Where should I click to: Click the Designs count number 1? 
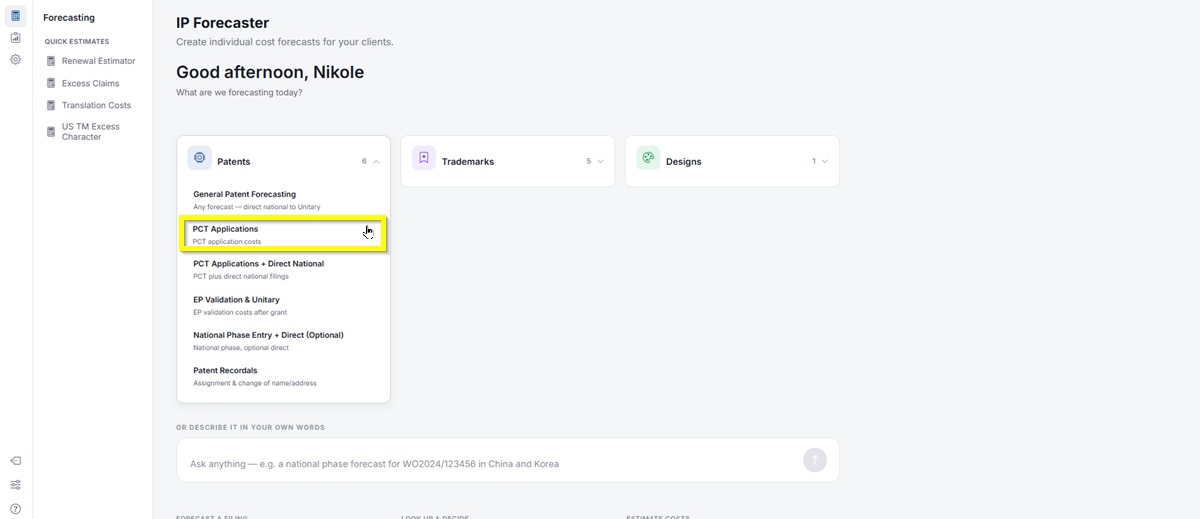point(814,161)
